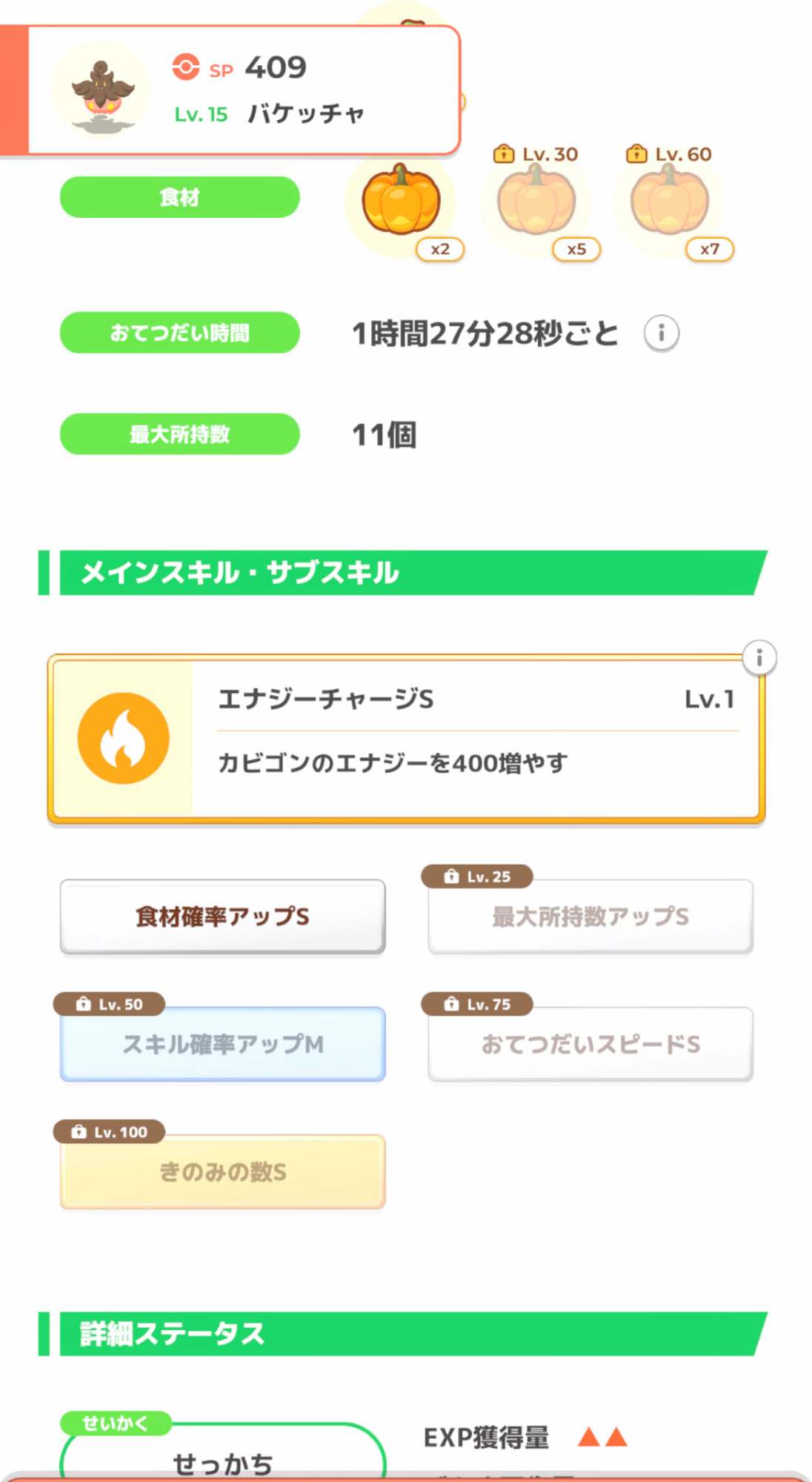Select locked きのみの数S sub skill
Screen dimensions: 812x1482
point(222,1172)
